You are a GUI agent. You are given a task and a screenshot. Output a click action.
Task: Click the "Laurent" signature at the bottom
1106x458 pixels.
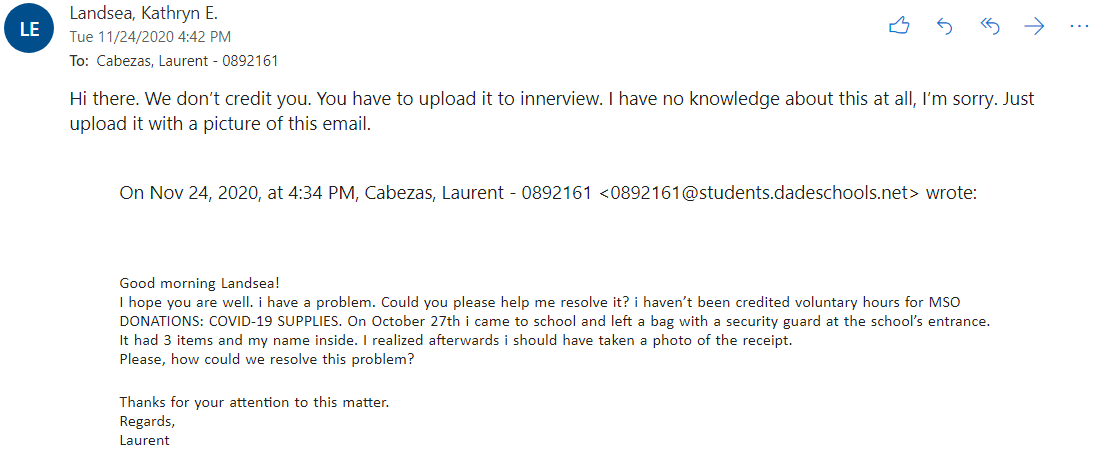coord(144,440)
